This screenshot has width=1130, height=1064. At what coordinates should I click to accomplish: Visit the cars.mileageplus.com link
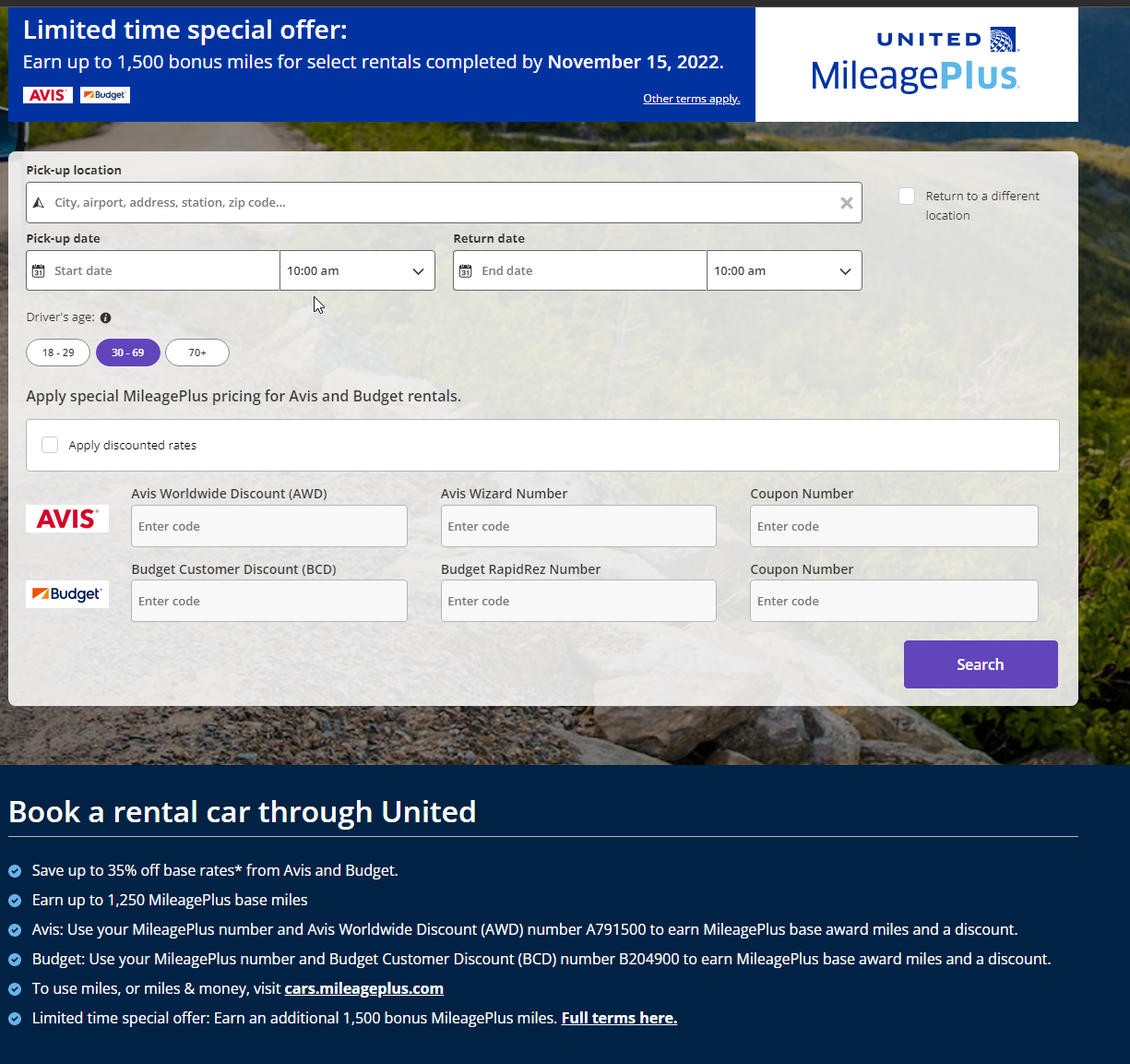click(364, 988)
